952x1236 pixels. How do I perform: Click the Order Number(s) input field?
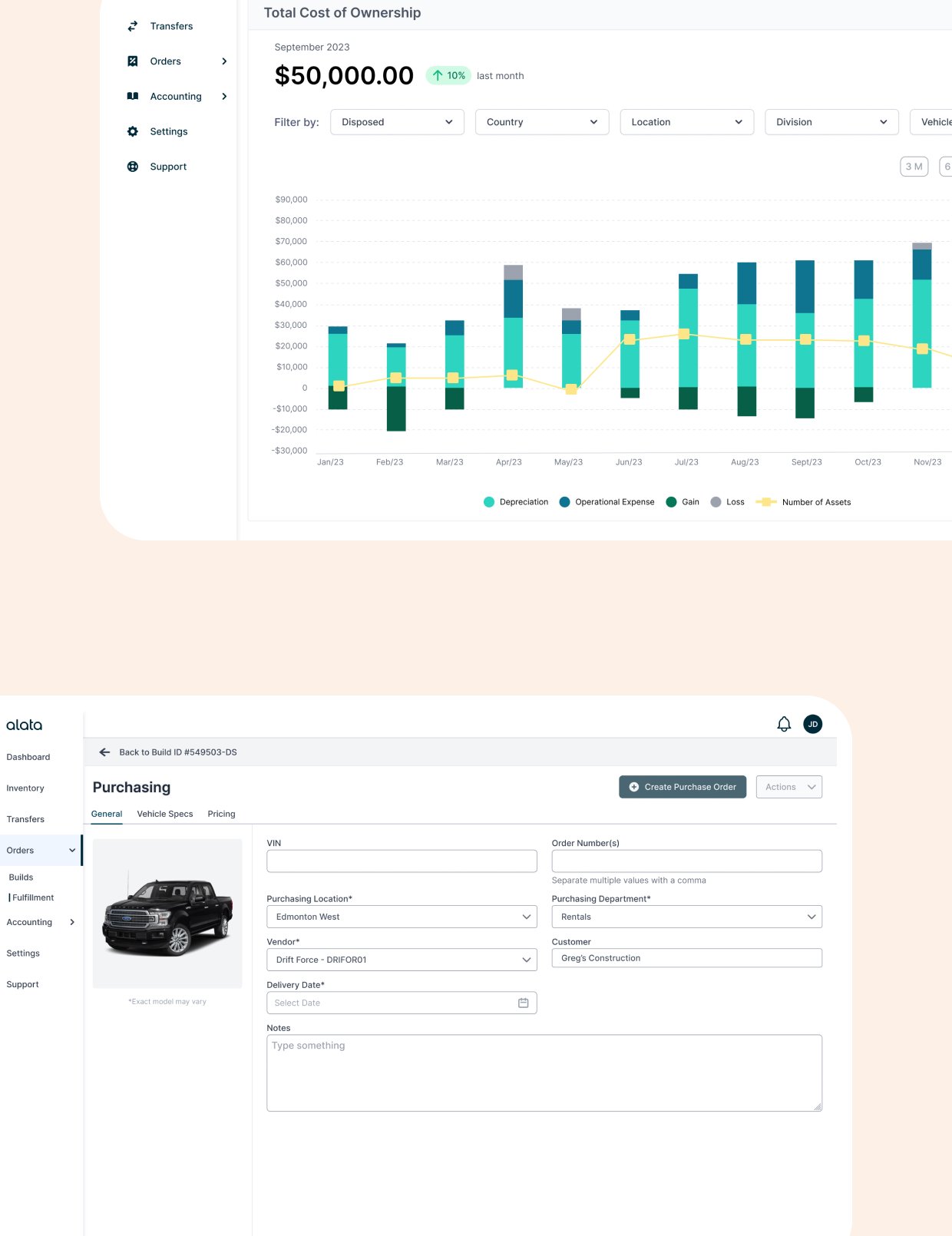[687, 861]
